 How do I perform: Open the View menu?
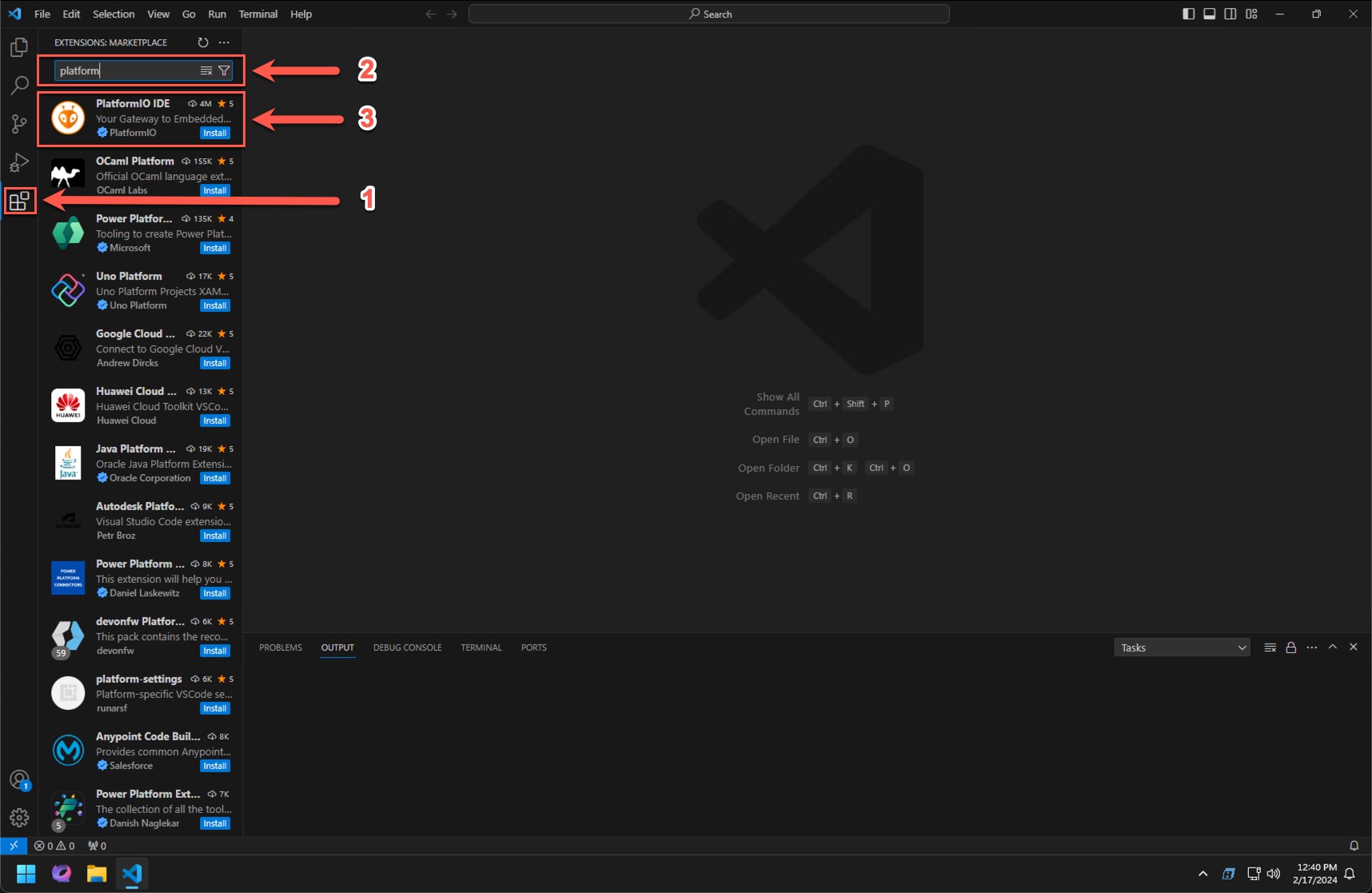click(x=158, y=14)
